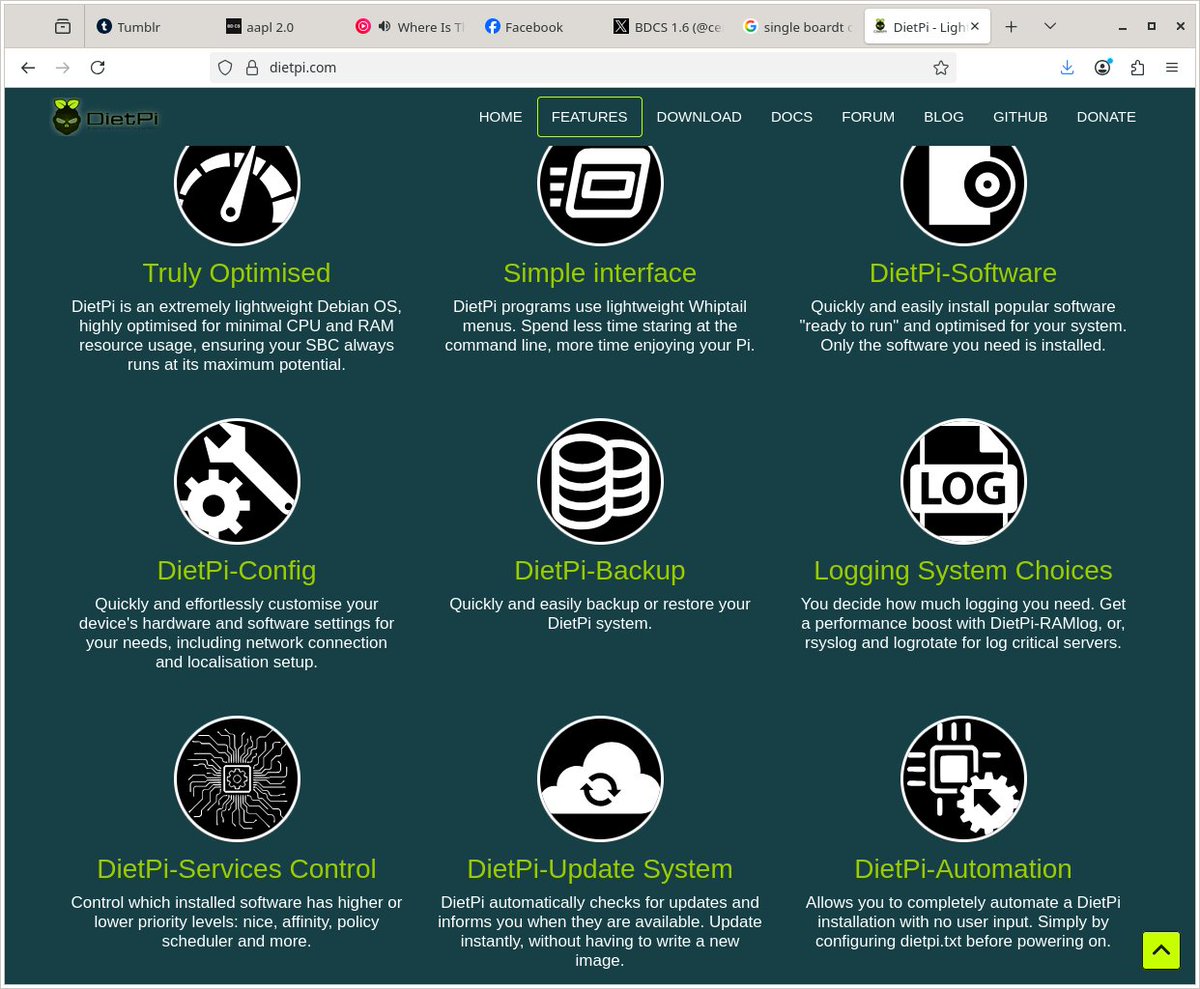
Task: Click the scroll-to-top arrow button
Action: click(x=1161, y=950)
